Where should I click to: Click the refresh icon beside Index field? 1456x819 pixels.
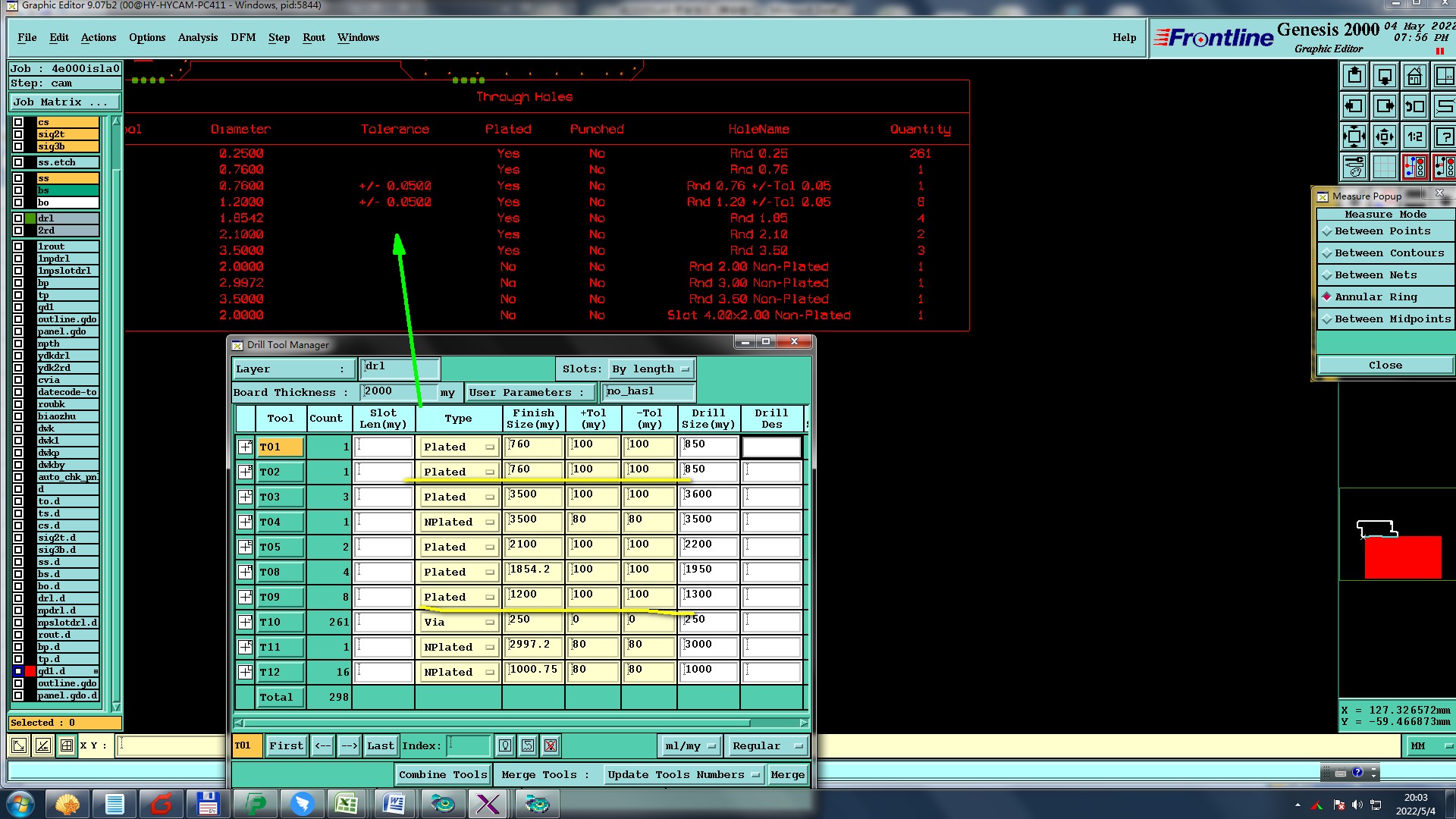528,746
